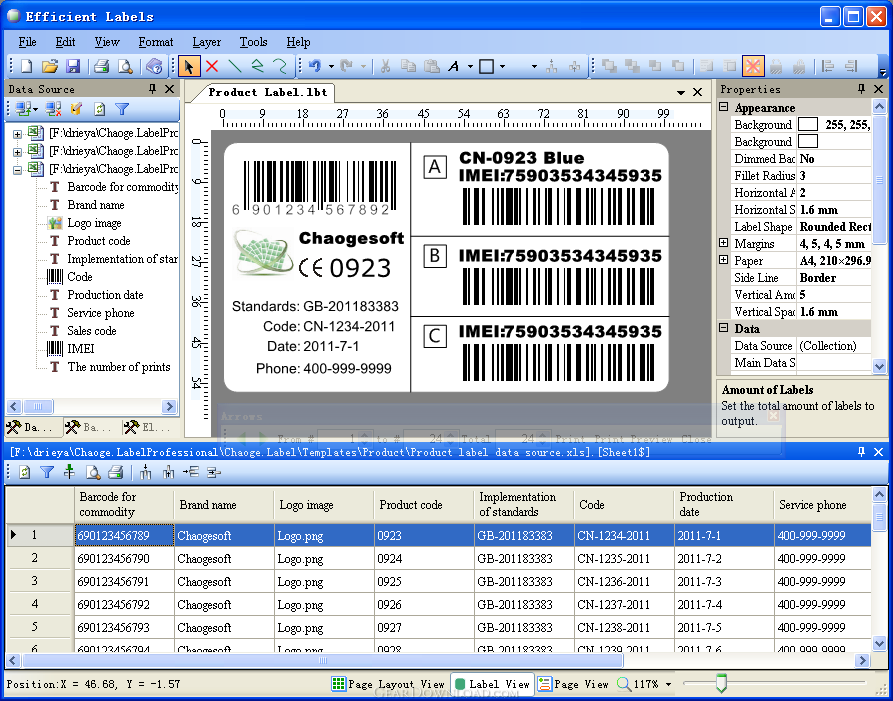
Task: Click the Background color white swatch
Action: (808, 124)
